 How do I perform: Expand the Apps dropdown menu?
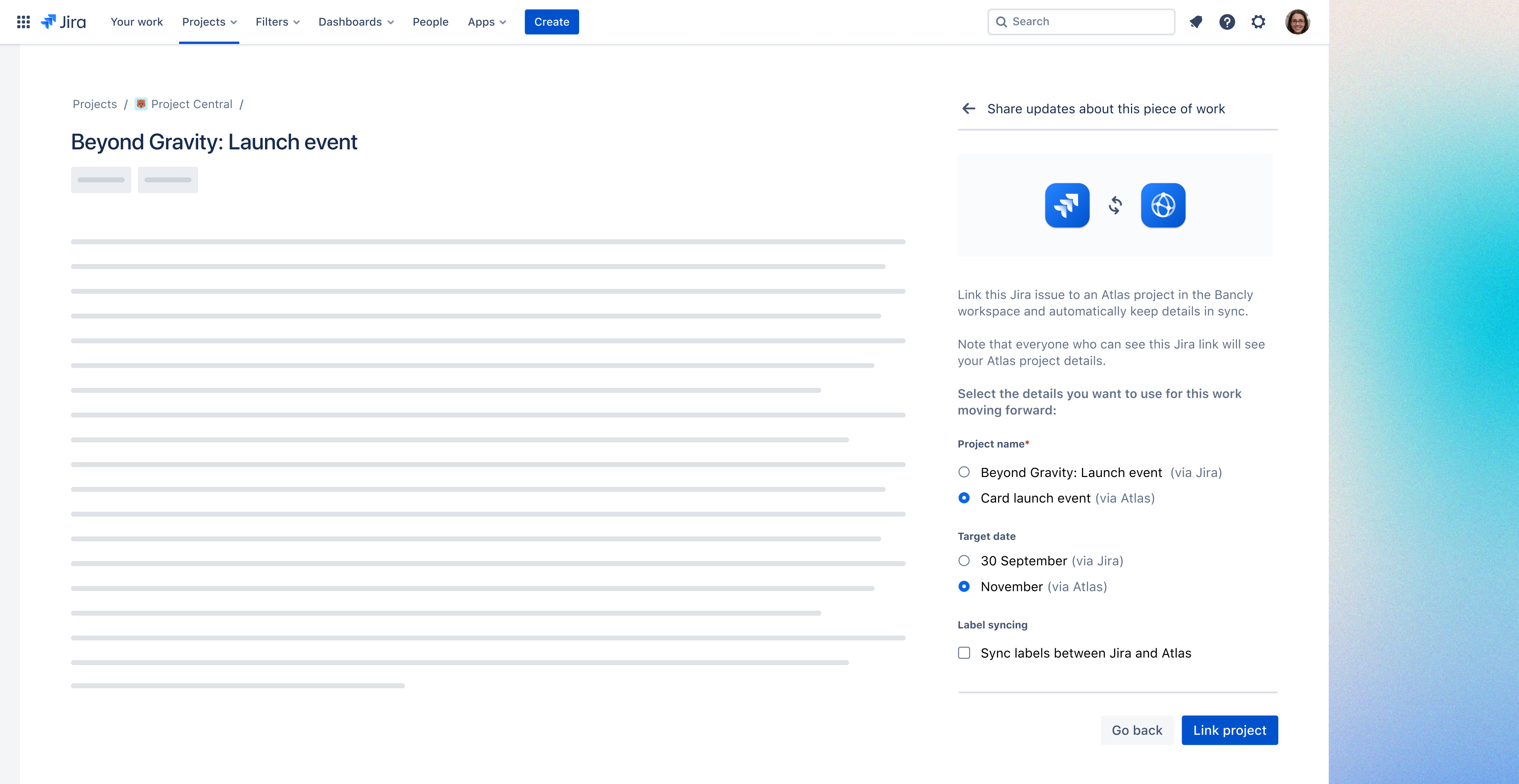(487, 22)
